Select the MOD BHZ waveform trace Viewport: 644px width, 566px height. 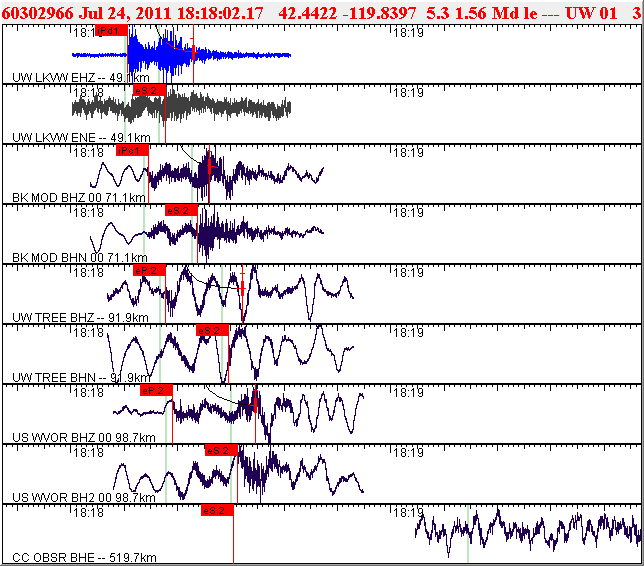click(207, 175)
